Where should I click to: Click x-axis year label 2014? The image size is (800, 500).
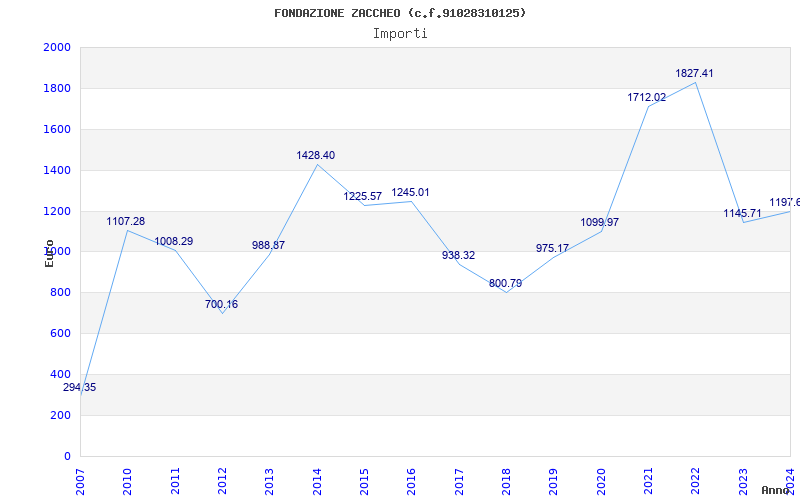pos(317,482)
